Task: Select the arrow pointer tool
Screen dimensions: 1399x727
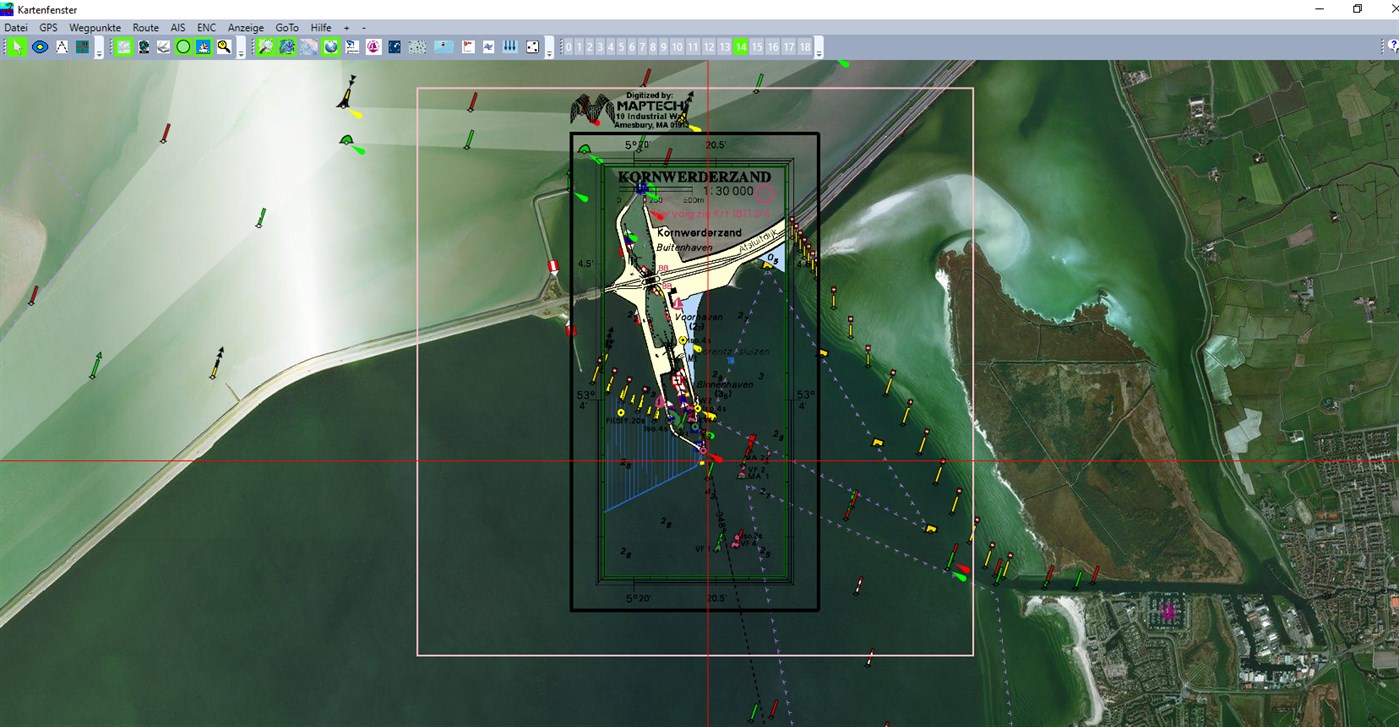Action: click(18, 46)
